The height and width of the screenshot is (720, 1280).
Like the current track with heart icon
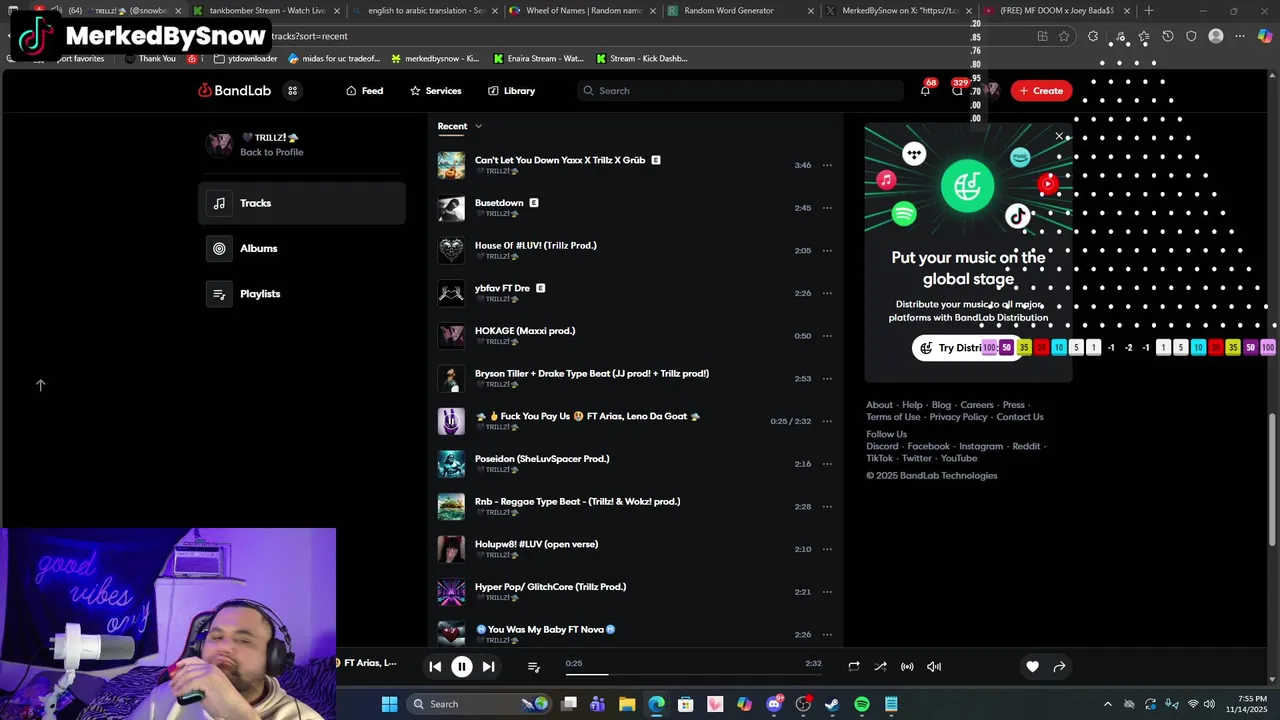[1032, 667]
